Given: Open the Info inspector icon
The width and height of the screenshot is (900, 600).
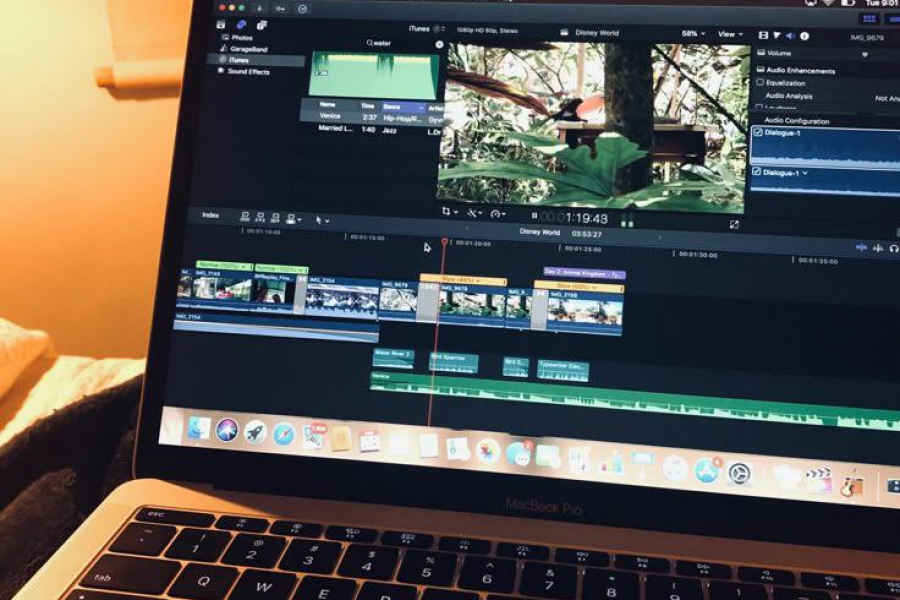Looking at the screenshot, I should (x=805, y=36).
